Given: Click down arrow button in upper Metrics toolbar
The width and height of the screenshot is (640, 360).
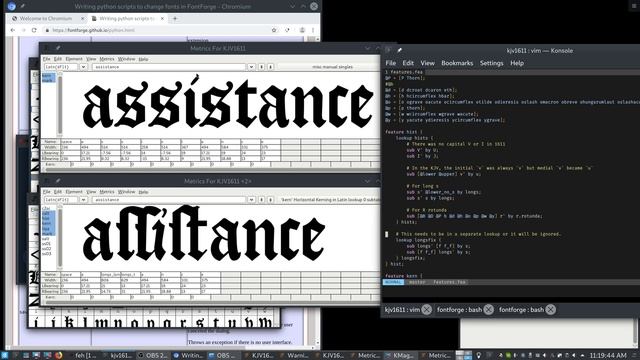Looking at the screenshot, I should coord(270,67).
